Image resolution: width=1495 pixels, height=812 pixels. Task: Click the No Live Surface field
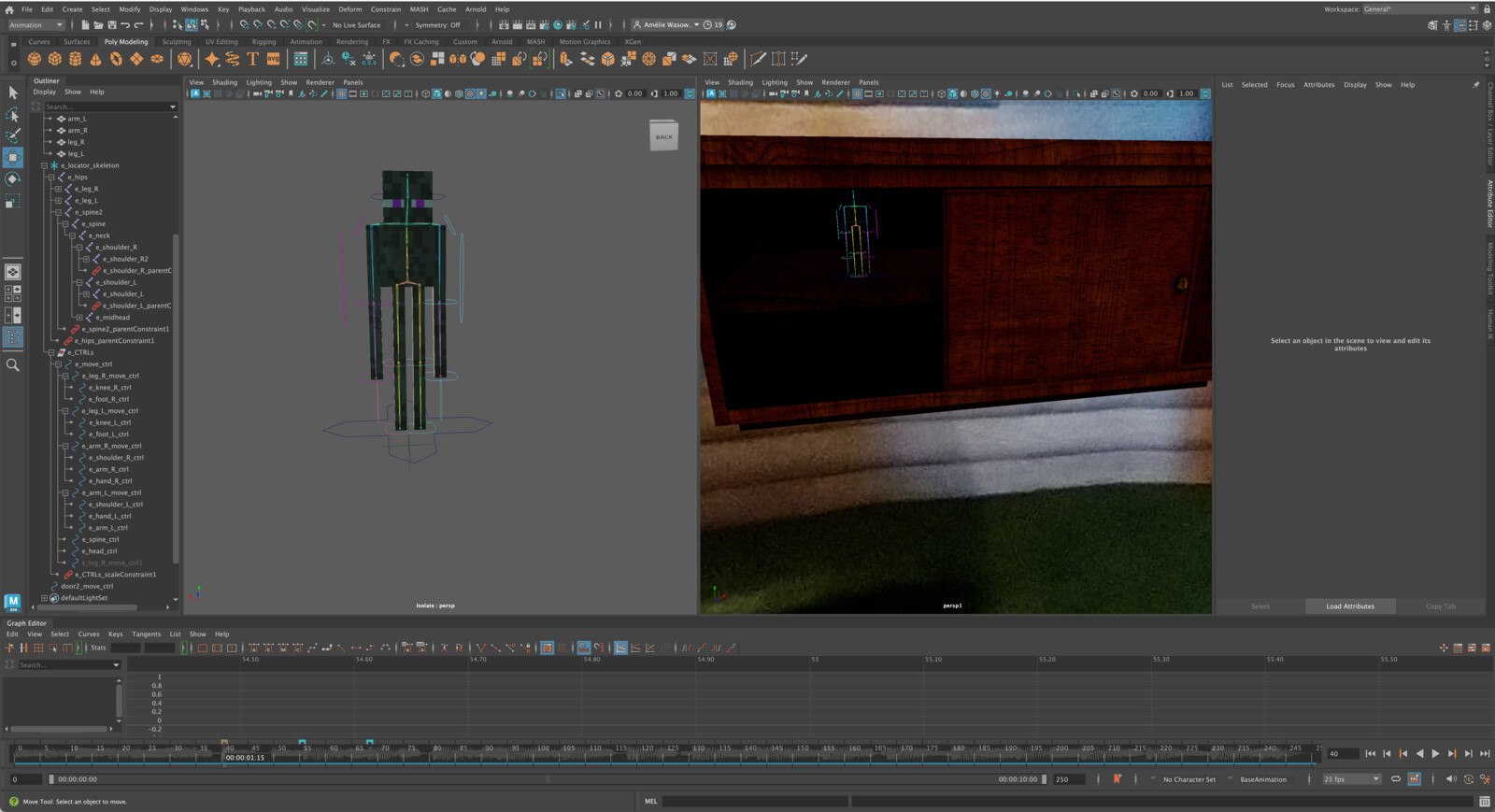(x=356, y=25)
